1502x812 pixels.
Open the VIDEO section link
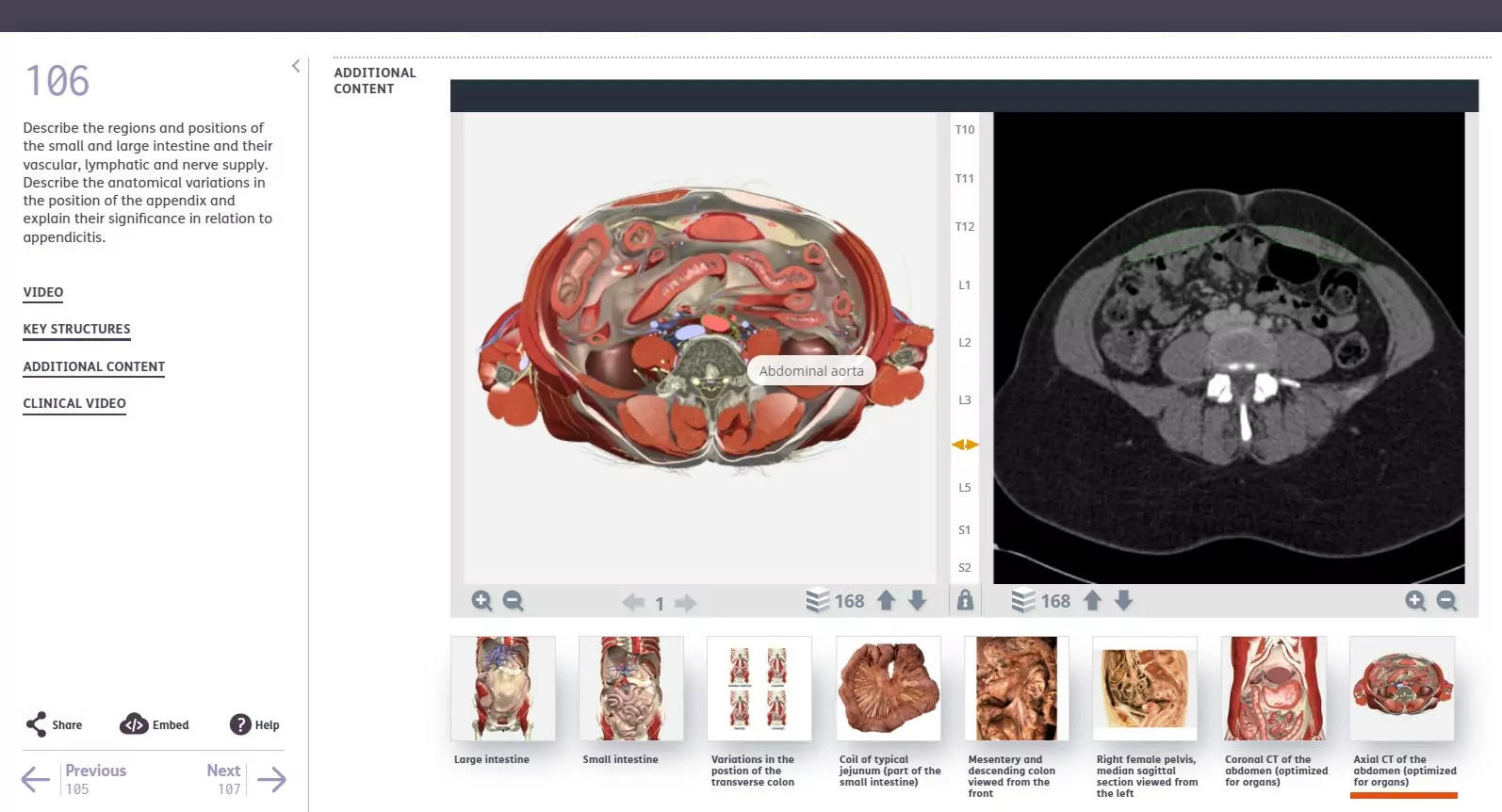[x=43, y=292]
